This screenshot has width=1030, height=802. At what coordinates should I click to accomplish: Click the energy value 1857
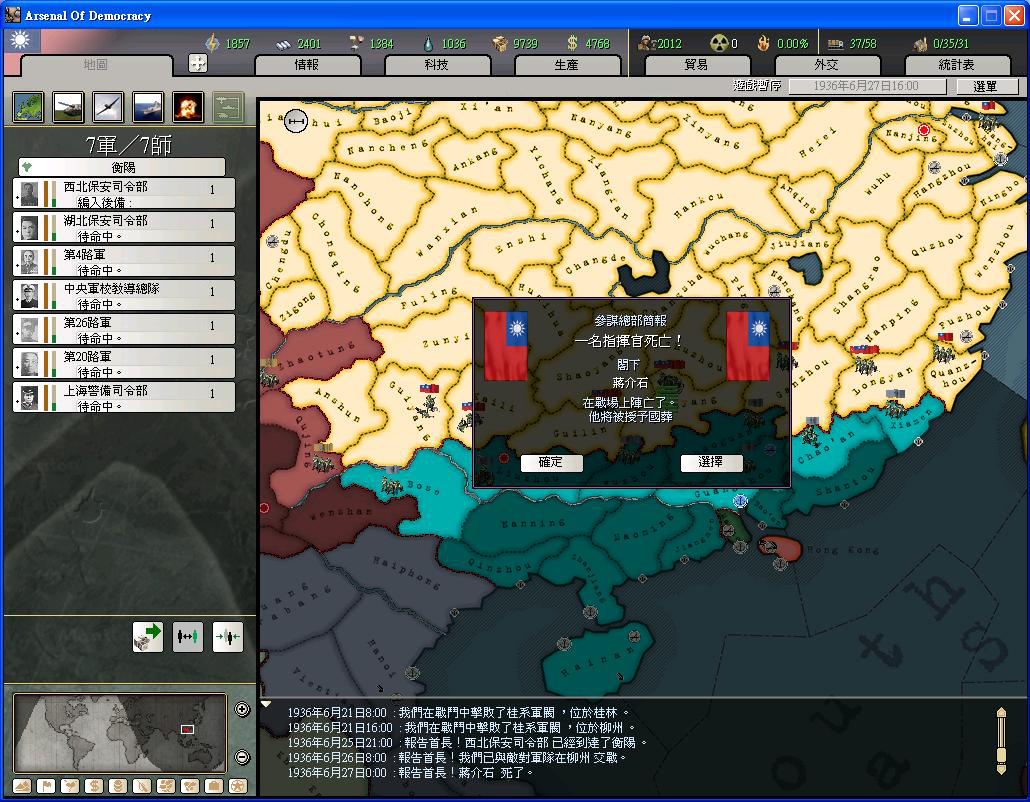click(238, 43)
